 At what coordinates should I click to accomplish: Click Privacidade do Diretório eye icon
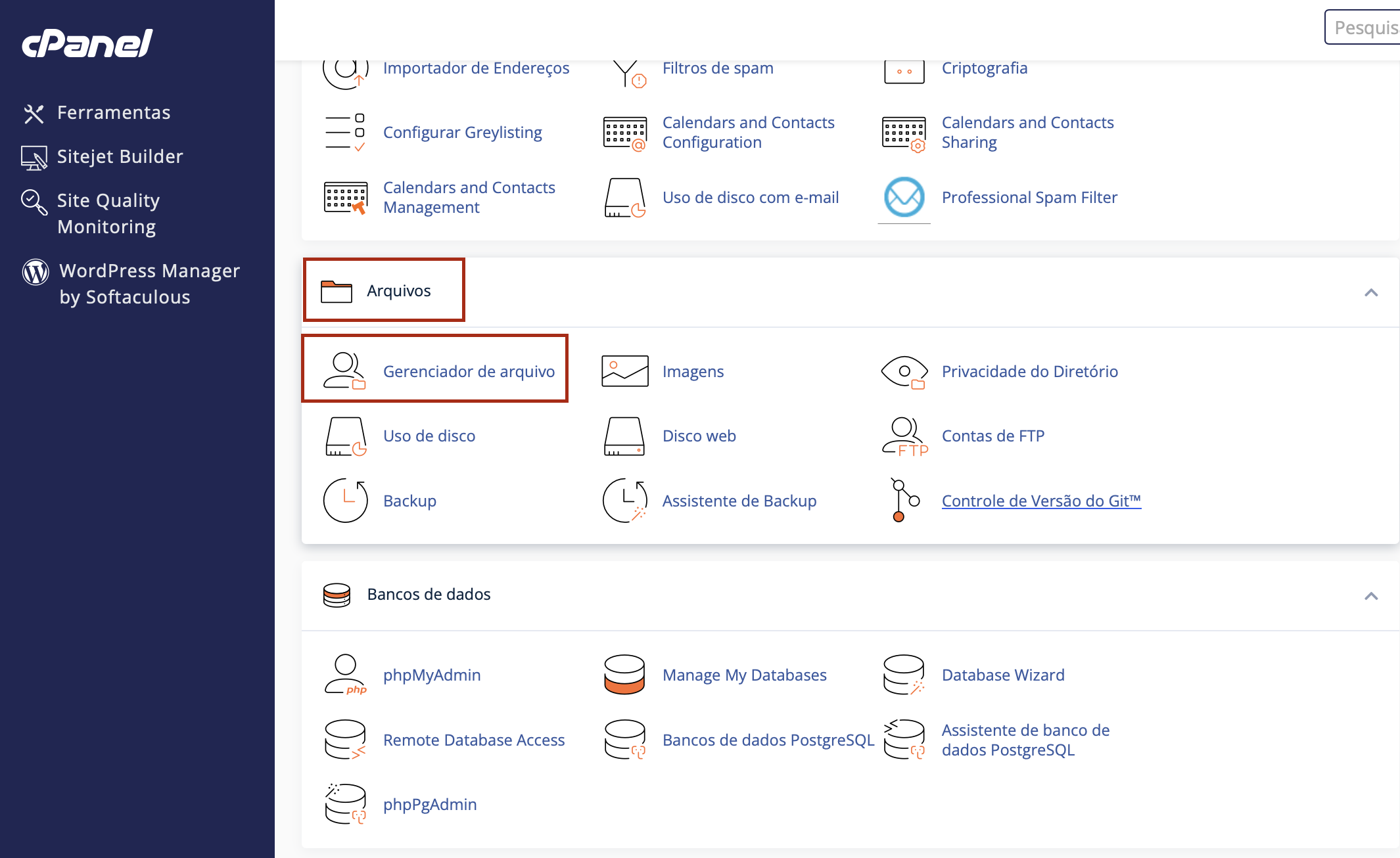[x=904, y=372]
